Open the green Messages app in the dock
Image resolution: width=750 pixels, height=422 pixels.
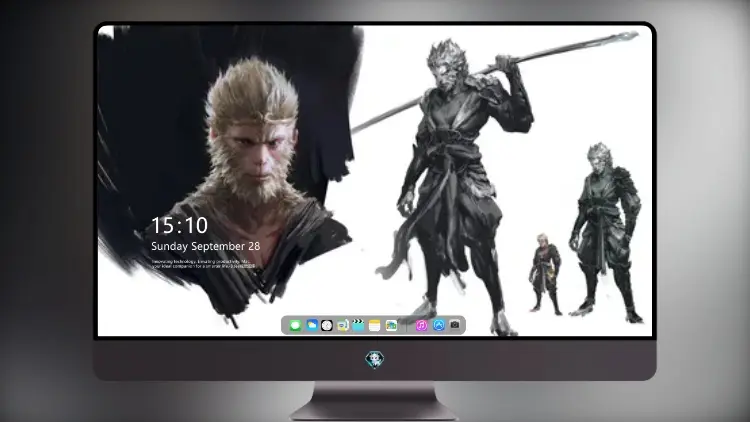(295, 325)
